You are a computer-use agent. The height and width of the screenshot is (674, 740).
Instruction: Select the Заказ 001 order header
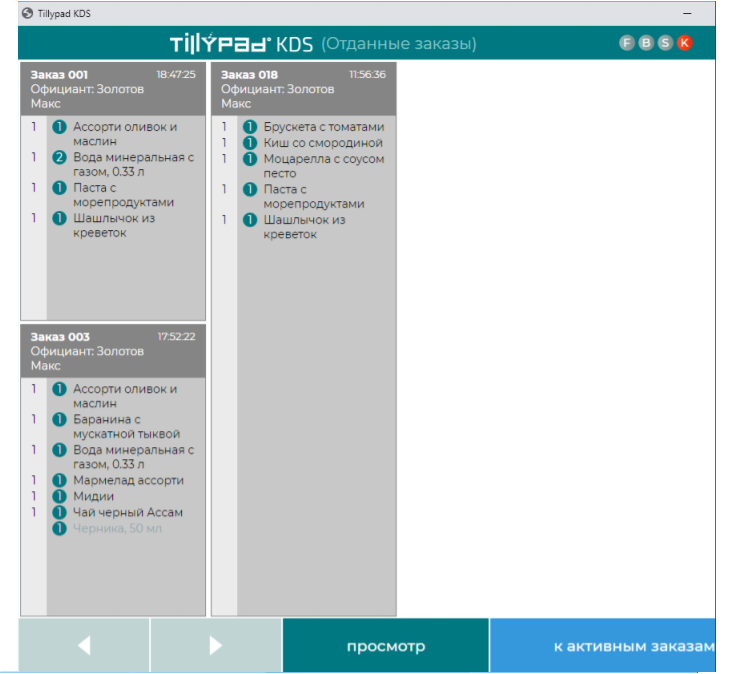click(x=113, y=89)
